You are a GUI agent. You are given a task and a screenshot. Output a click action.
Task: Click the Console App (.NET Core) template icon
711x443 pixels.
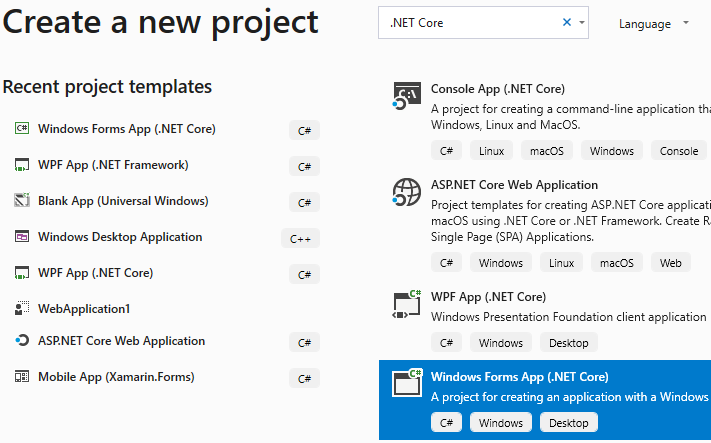pyautogui.click(x=406, y=97)
